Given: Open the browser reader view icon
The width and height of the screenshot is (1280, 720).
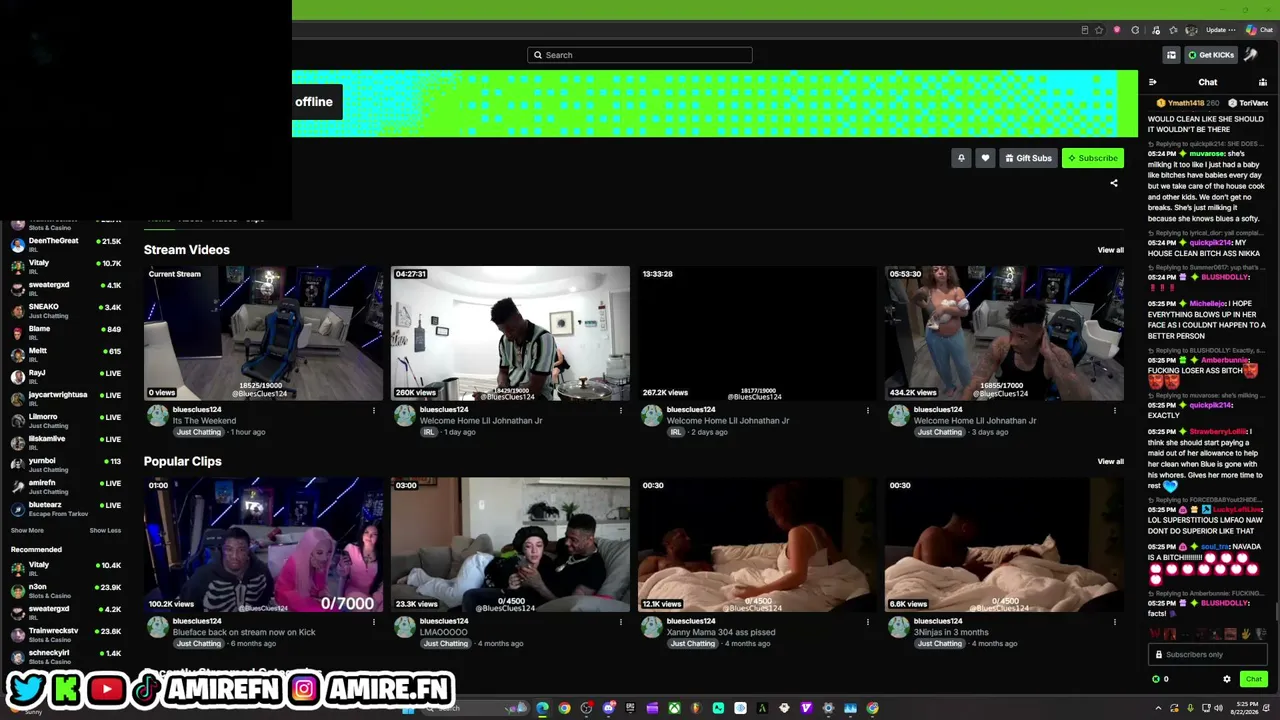Looking at the screenshot, I should [x=1085, y=30].
